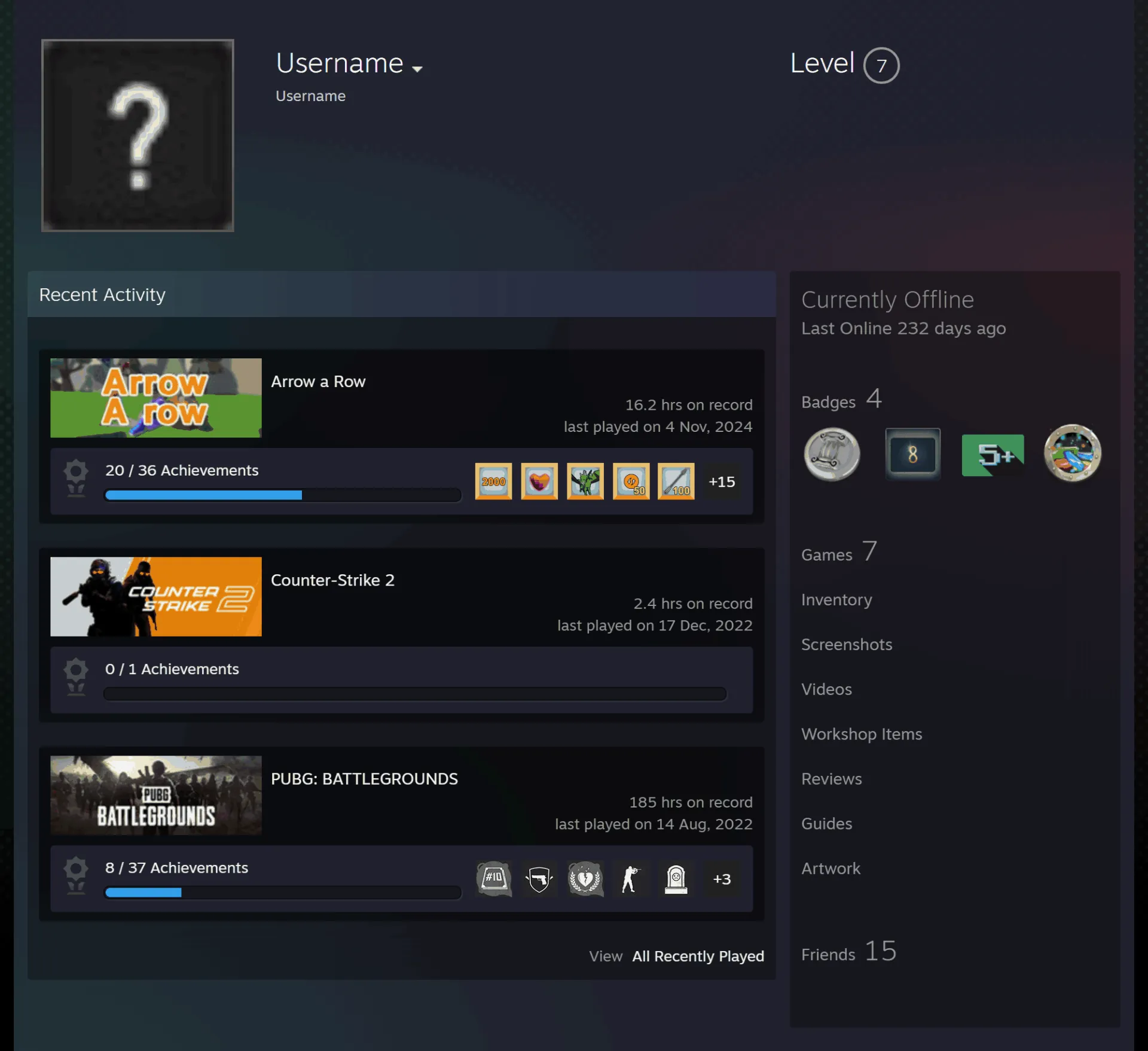The height and width of the screenshot is (1051, 1148).
Task: Select the green 5+ games badge
Action: 993,455
